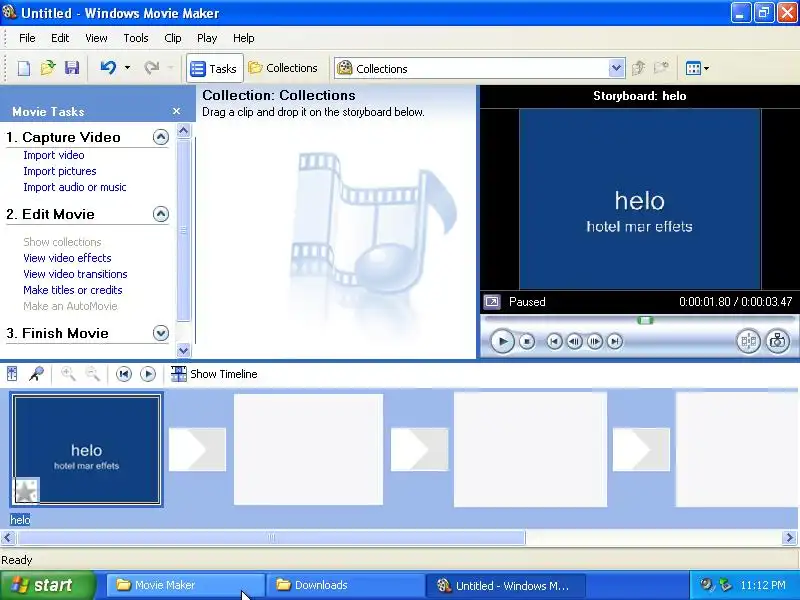Collapse the Edit Movie section
Image resolution: width=800 pixels, height=600 pixels.
point(161,214)
